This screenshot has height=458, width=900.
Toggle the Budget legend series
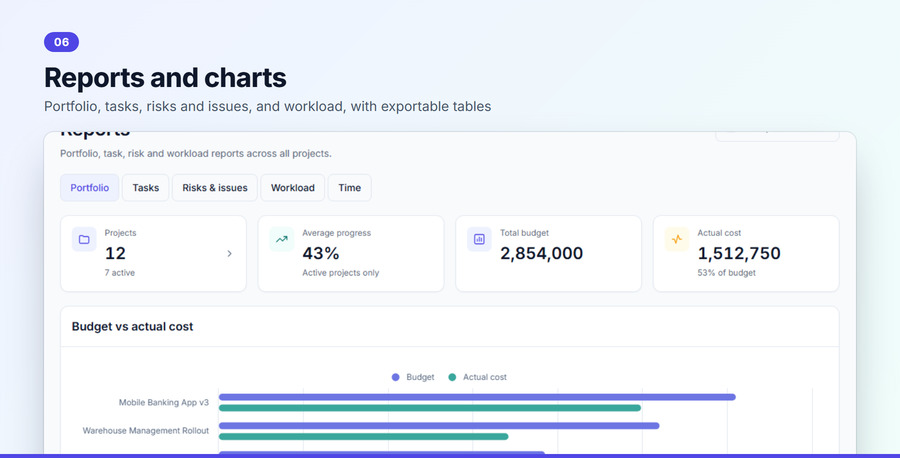(x=413, y=377)
